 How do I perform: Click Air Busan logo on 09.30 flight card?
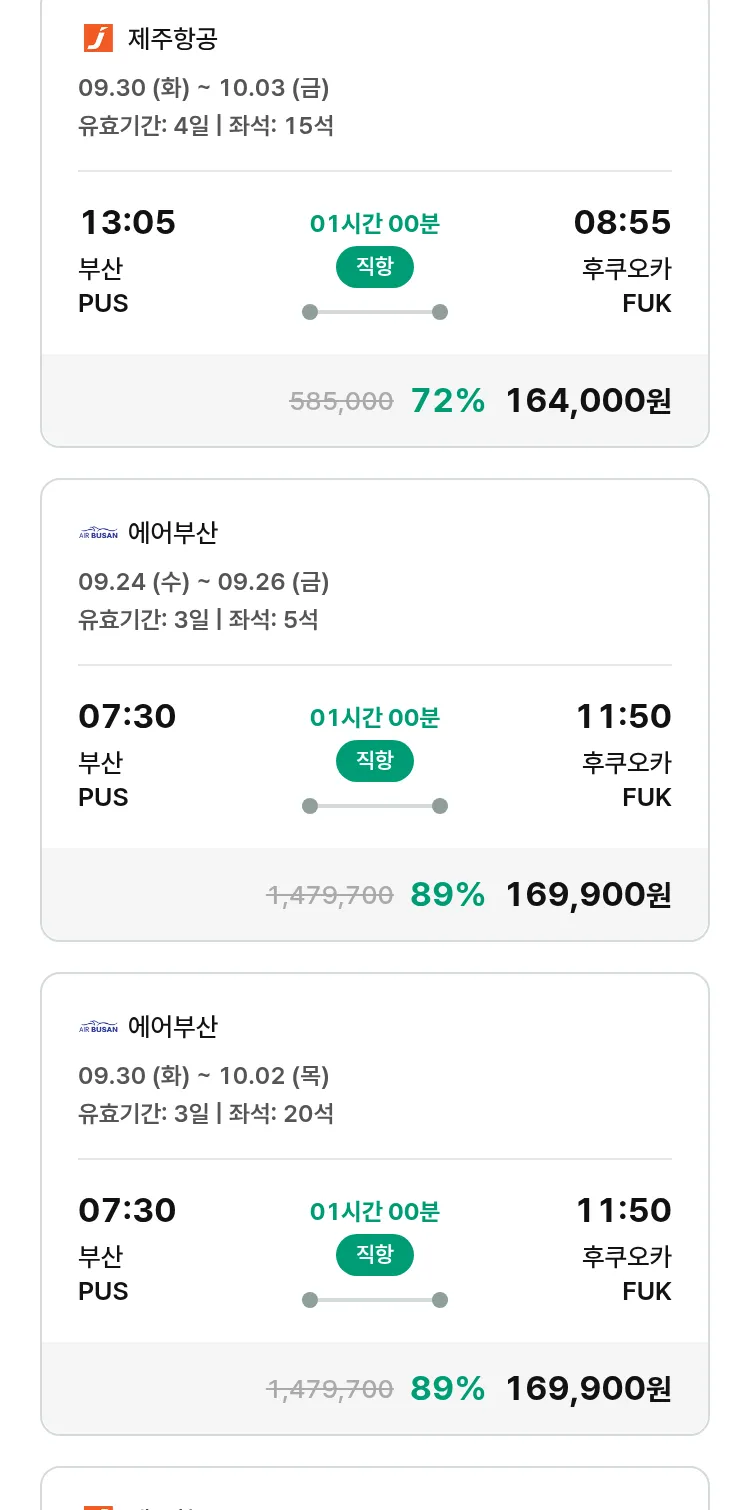pyautogui.click(x=98, y=1027)
